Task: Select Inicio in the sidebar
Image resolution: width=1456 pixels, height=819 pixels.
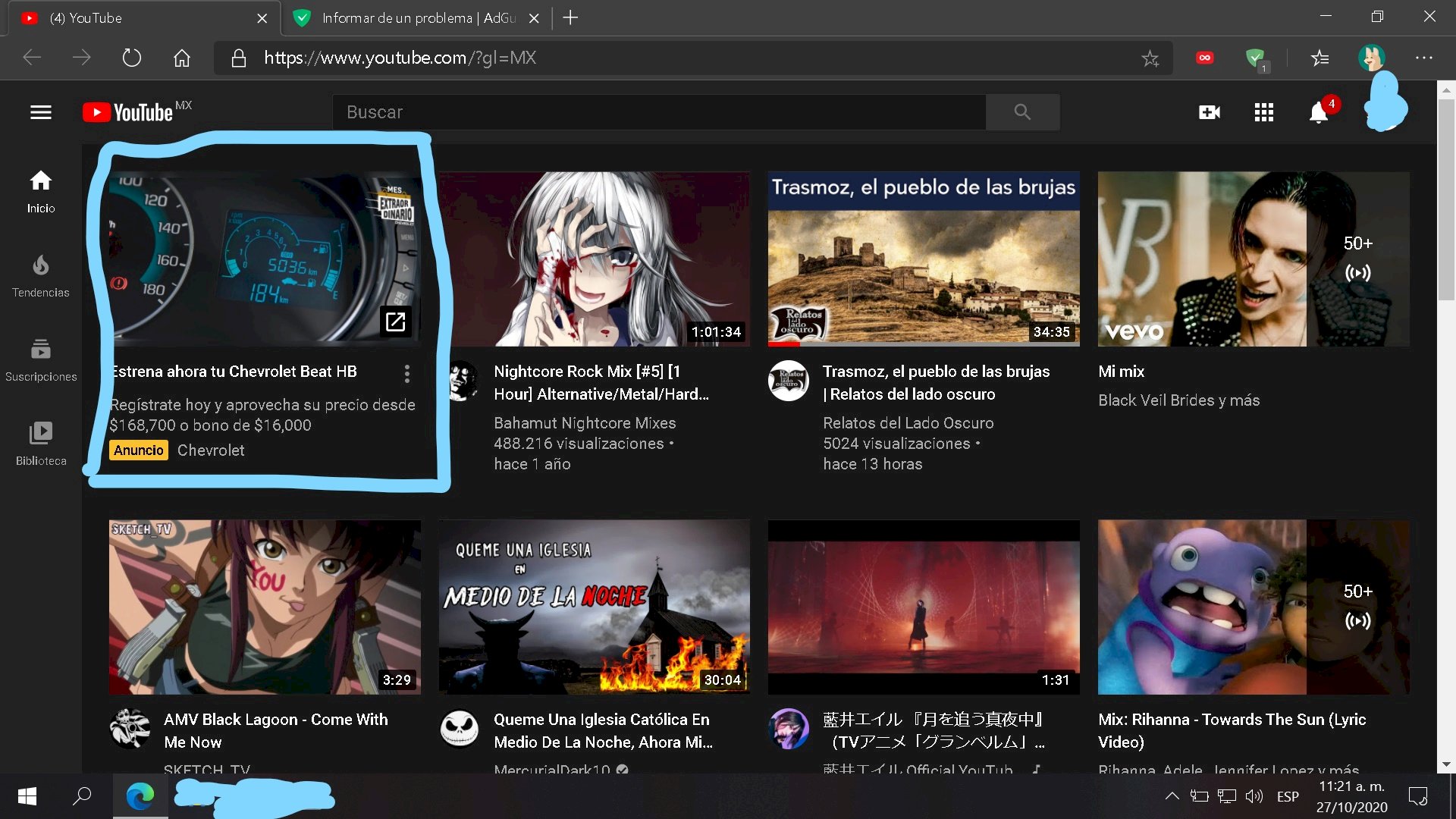Action: (40, 191)
